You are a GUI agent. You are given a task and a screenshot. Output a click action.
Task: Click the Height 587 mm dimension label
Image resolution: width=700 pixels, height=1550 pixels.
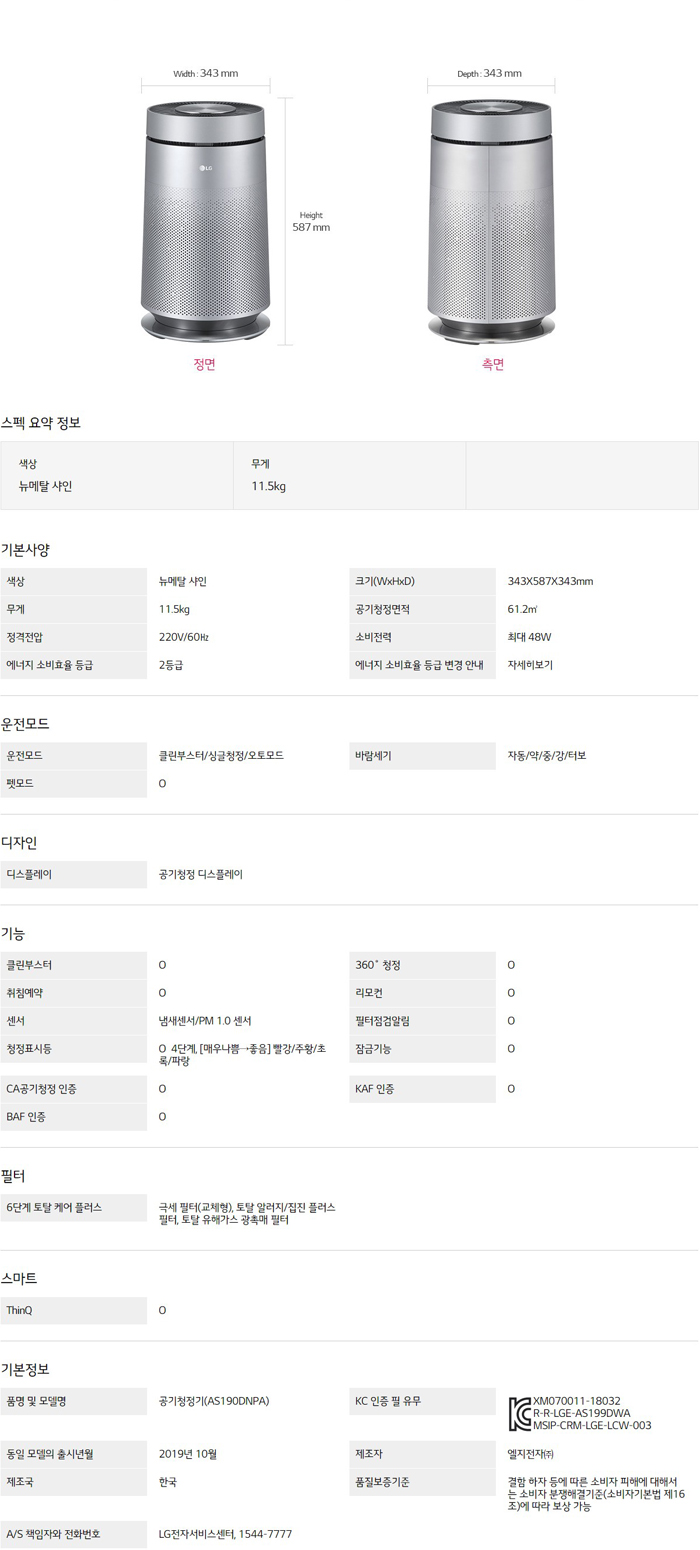(x=310, y=222)
